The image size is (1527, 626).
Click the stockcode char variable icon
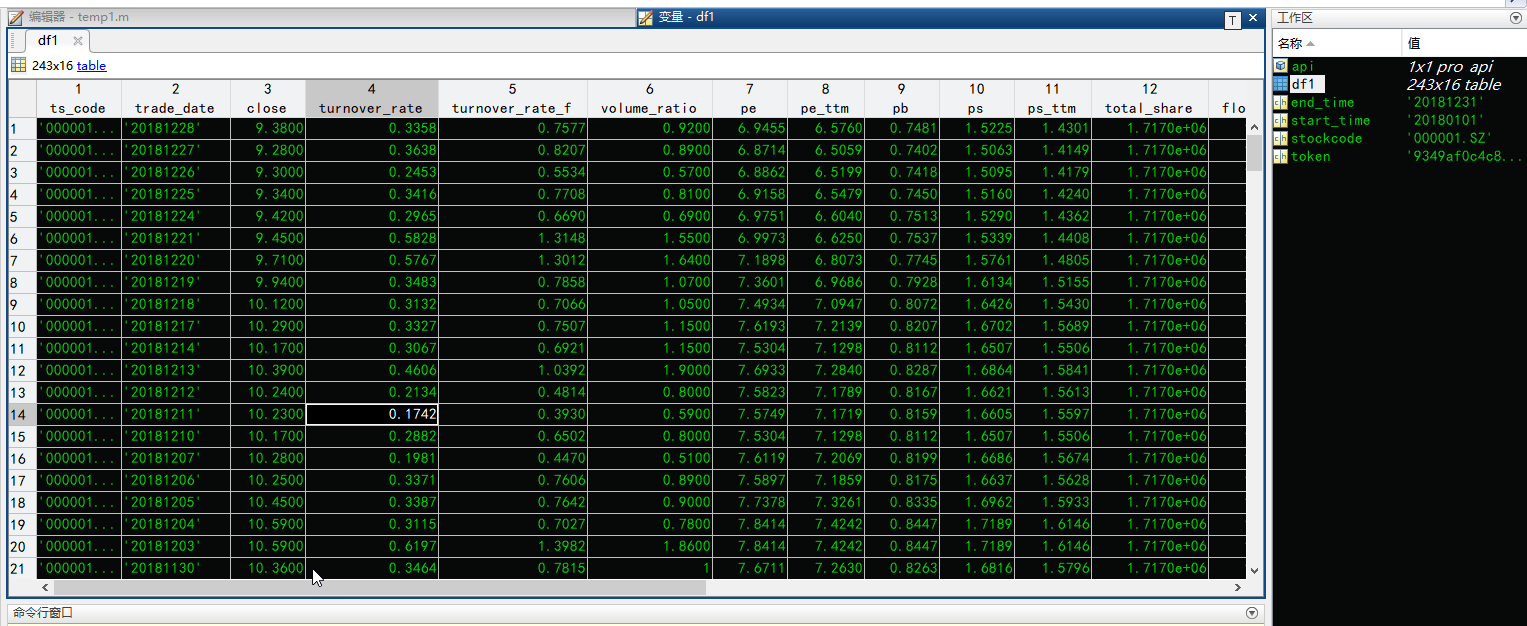(x=1280, y=138)
